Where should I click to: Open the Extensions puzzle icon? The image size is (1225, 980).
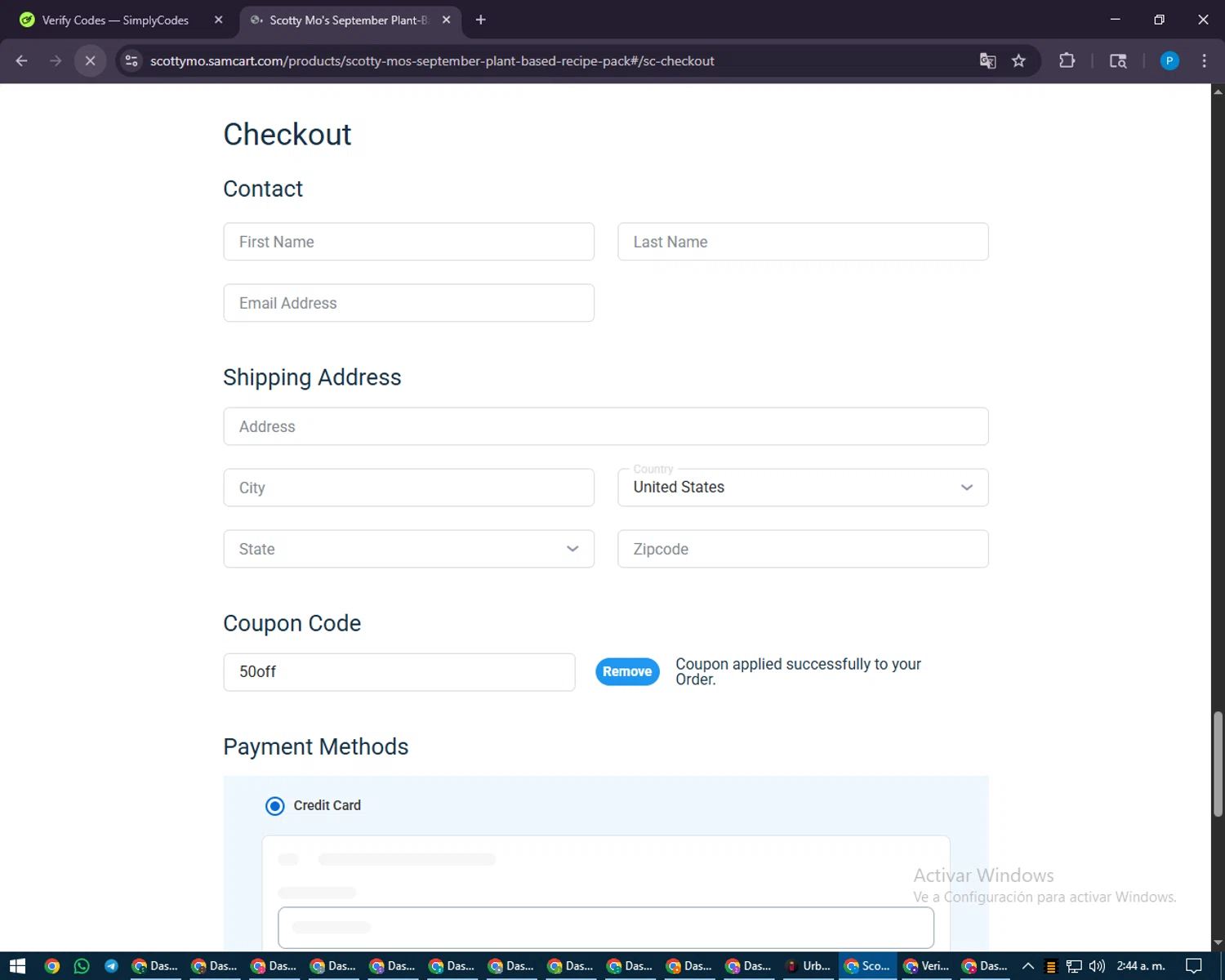coord(1067,60)
